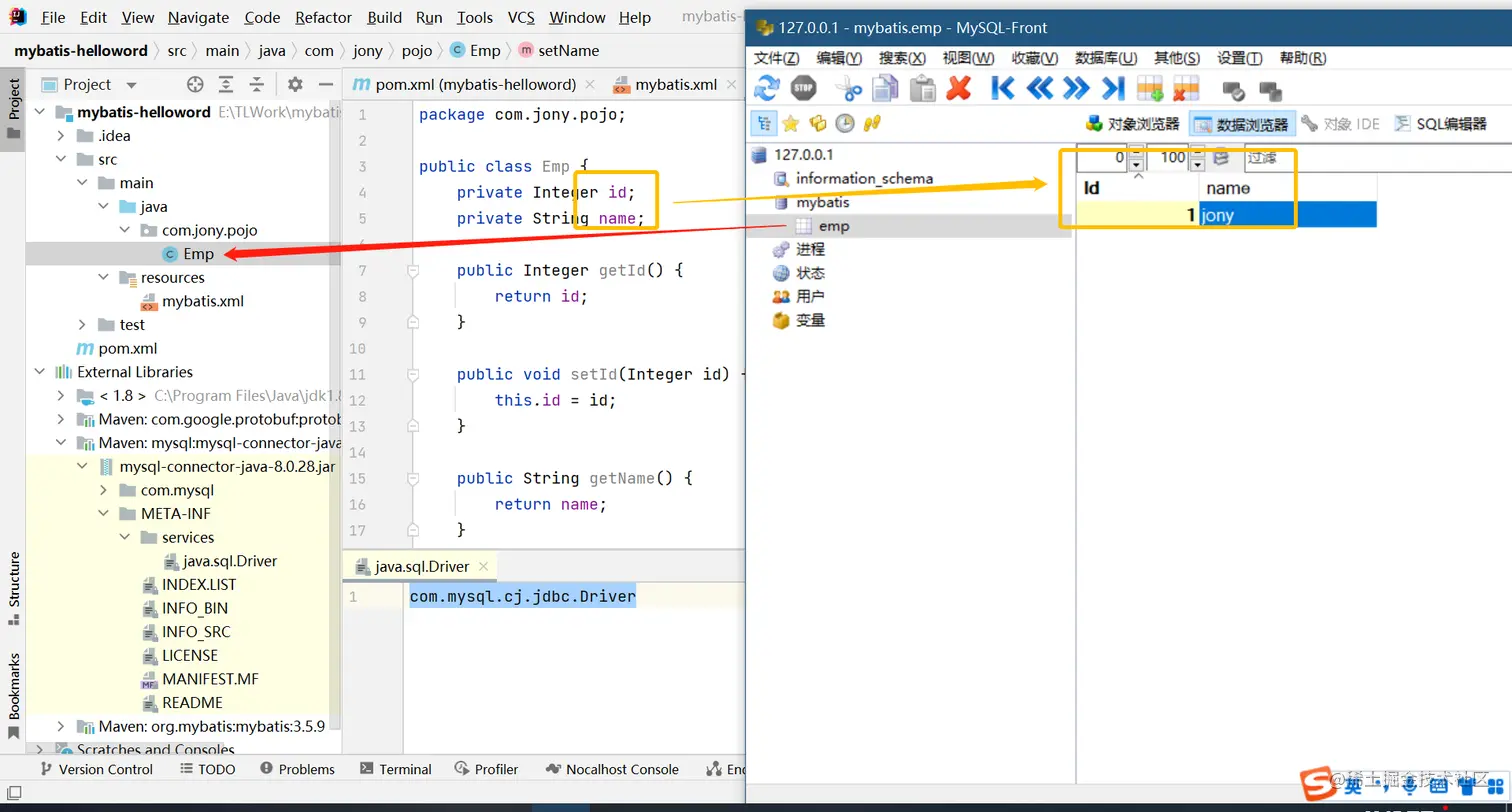Open the Bookmarks side tool window
1512x812 pixels.
[14, 695]
